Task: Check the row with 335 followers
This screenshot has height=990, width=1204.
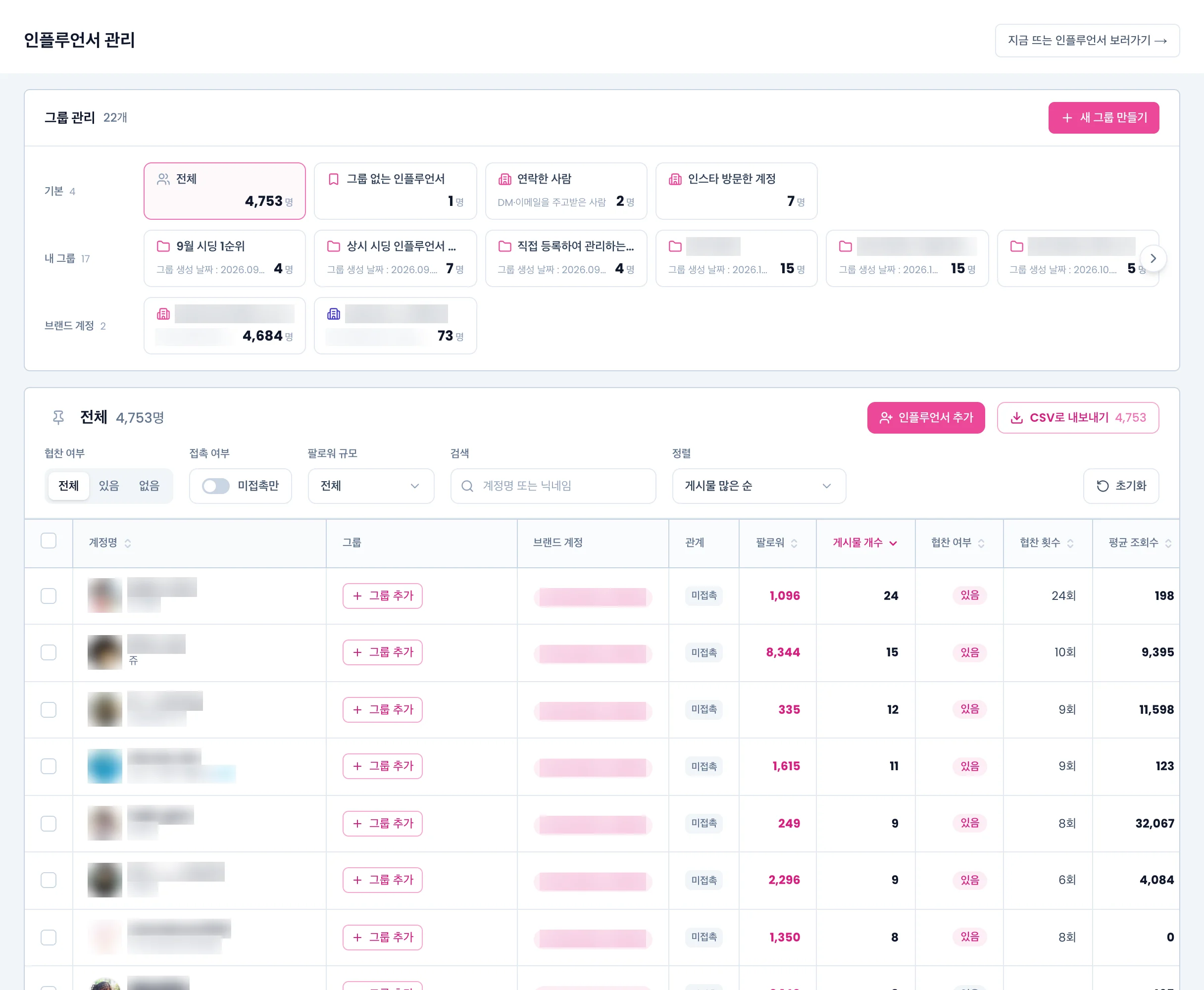Action: [49, 710]
